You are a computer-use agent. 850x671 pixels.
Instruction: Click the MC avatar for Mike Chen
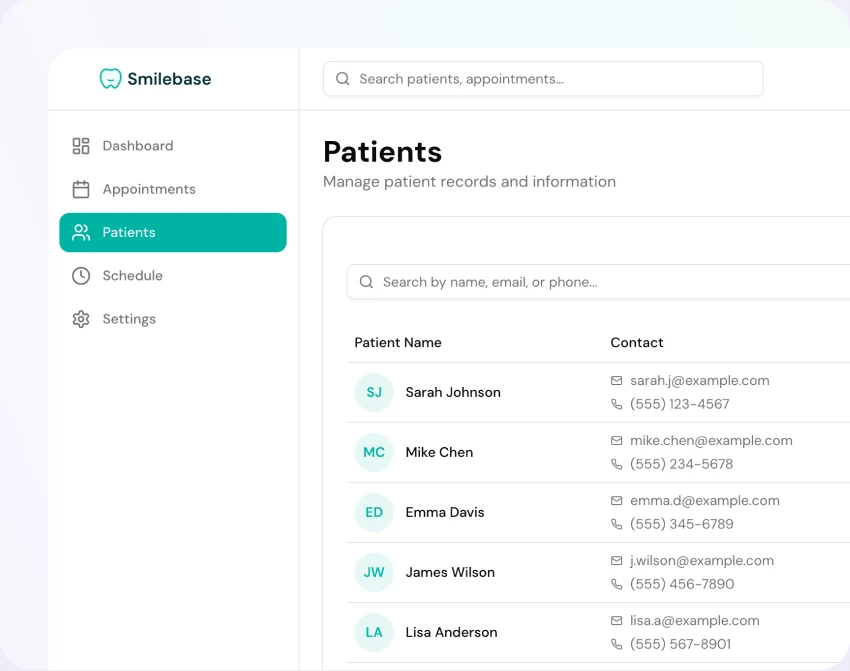coord(374,453)
